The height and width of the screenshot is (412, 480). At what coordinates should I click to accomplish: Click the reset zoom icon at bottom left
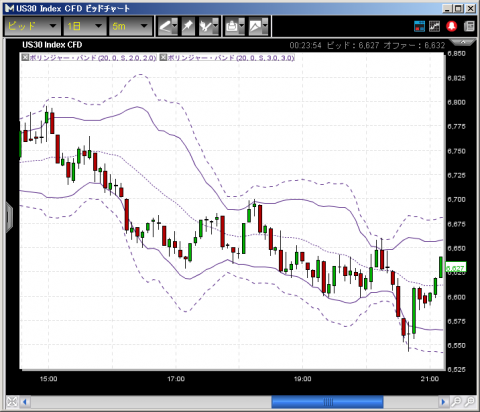point(12,402)
